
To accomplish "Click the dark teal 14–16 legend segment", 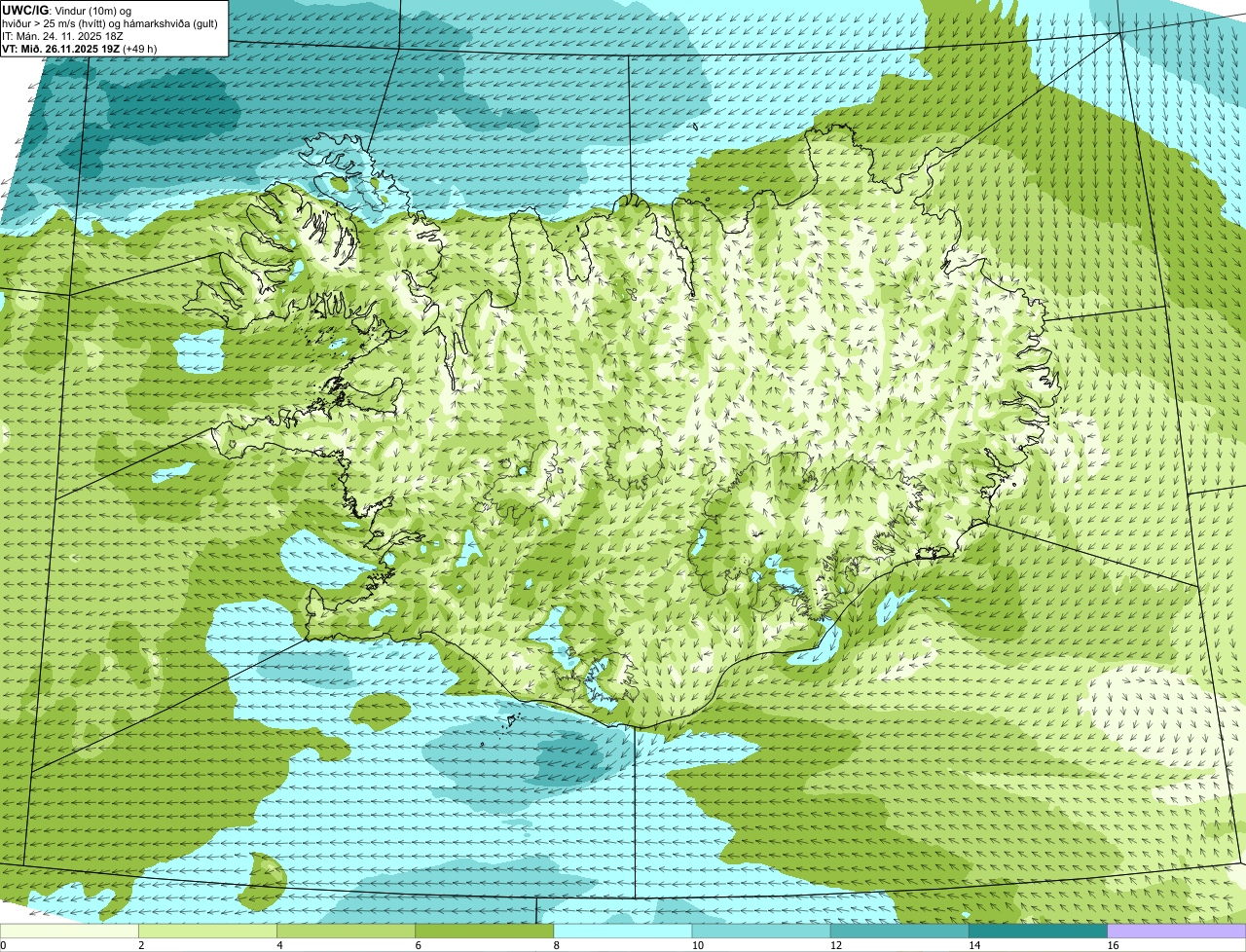I will point(1039,932).
